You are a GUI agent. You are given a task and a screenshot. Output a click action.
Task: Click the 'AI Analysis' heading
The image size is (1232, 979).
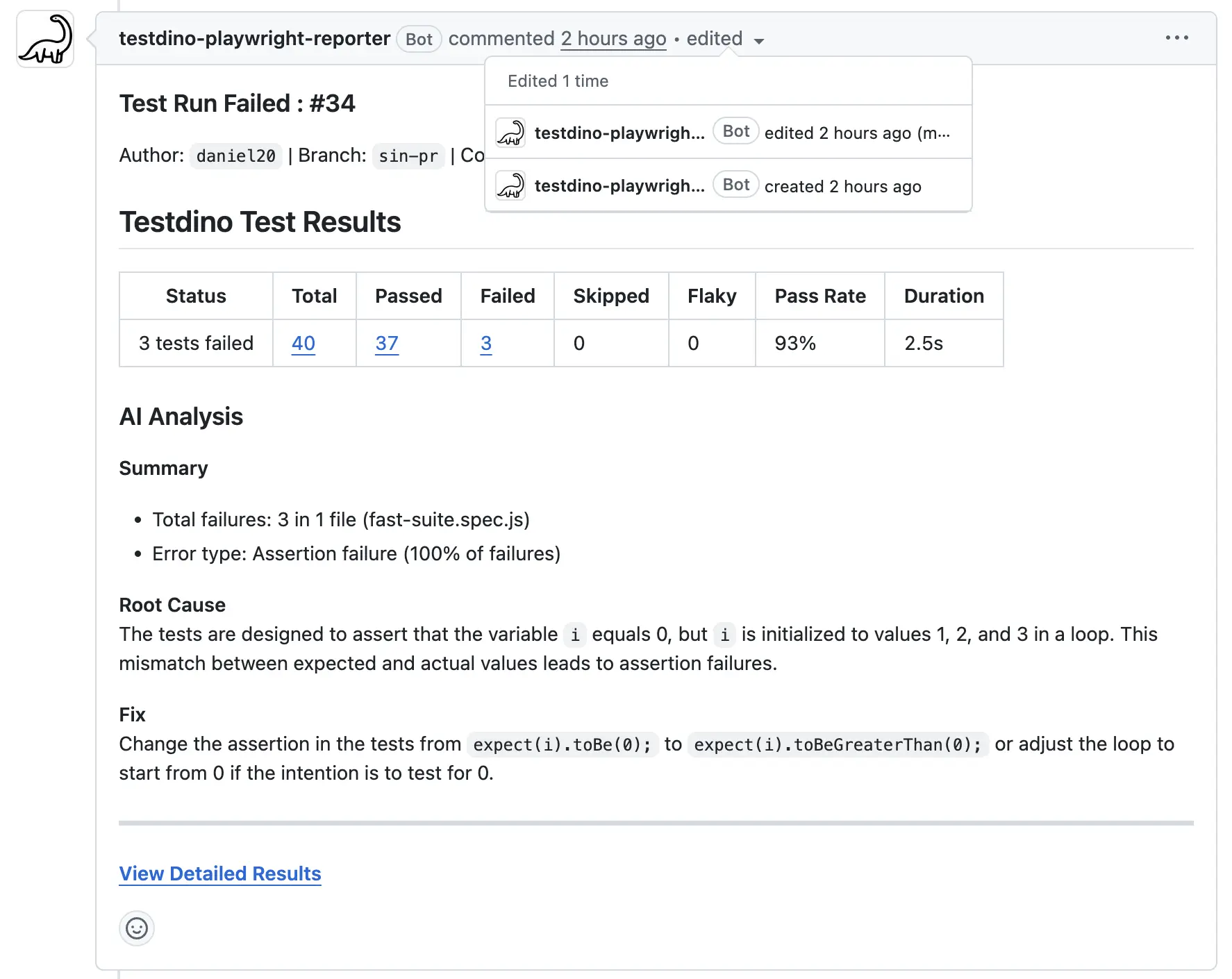pos(181,417)
